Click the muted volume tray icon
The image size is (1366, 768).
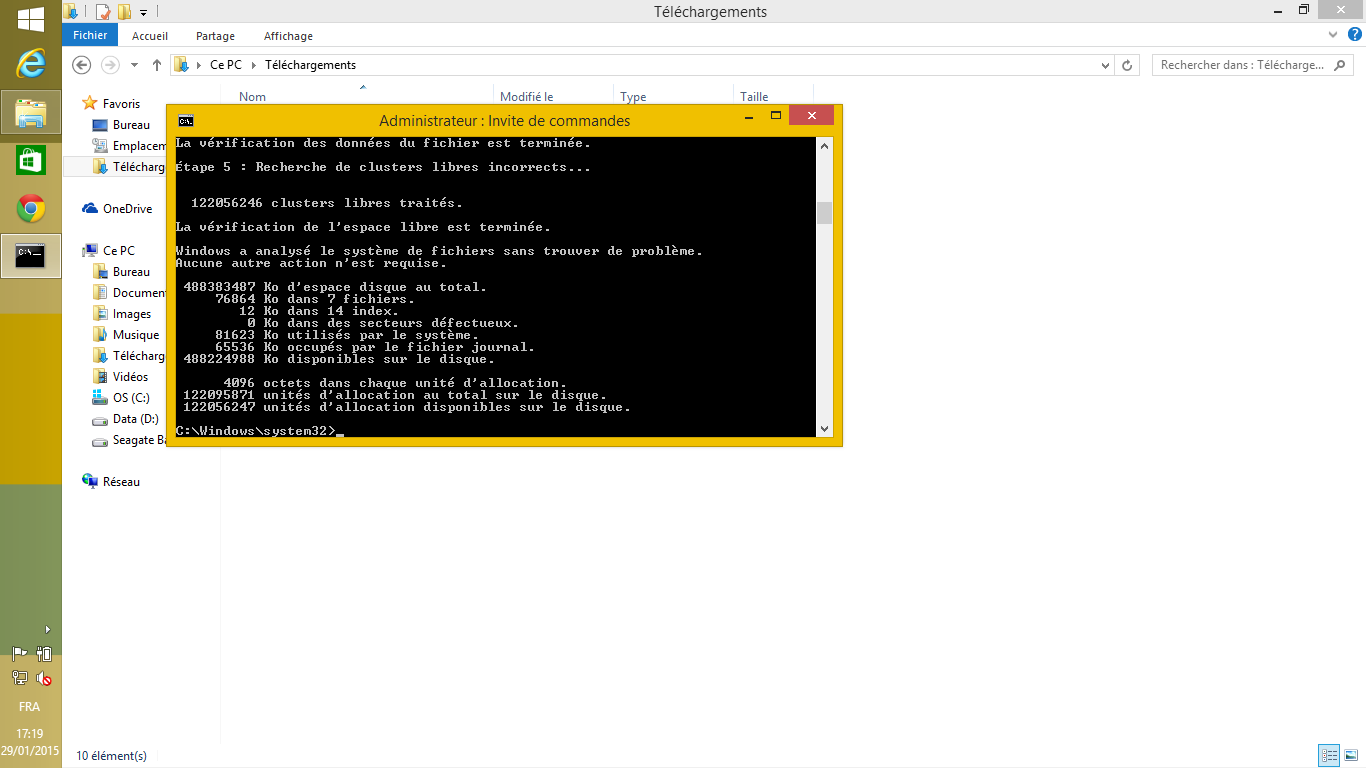point(43,678)
